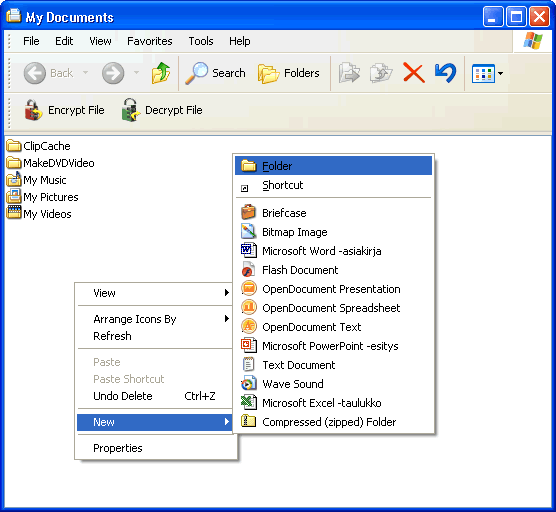Open the Tools menu

(201, 41)
